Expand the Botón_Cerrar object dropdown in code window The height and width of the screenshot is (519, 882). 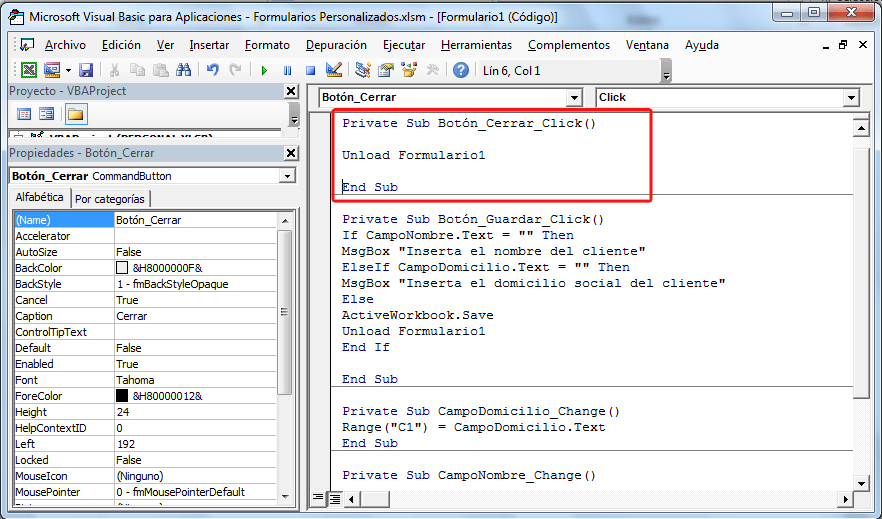tap(574, 98)
